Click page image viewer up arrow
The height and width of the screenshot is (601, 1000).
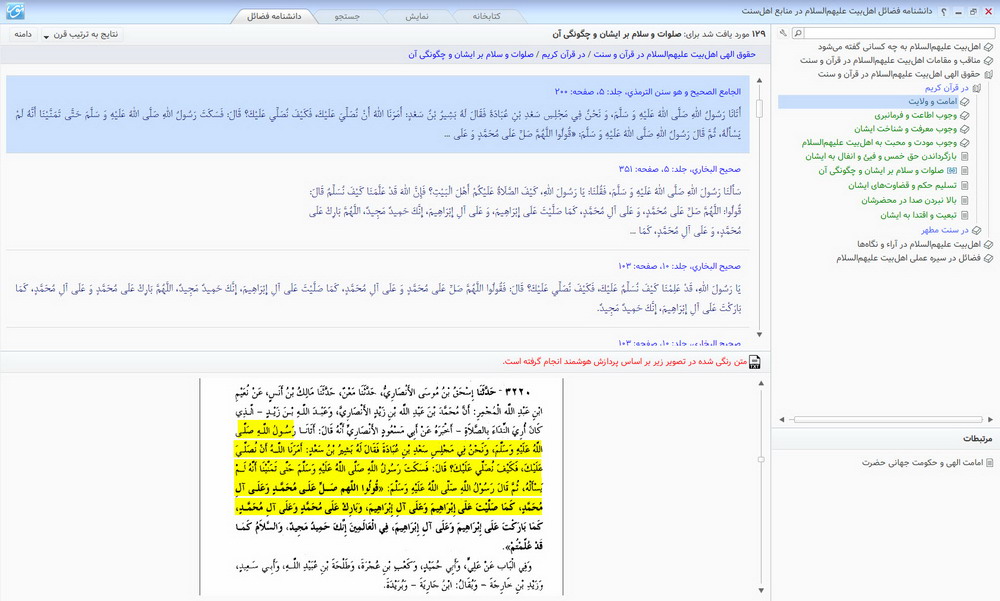(x=761, y=383)
